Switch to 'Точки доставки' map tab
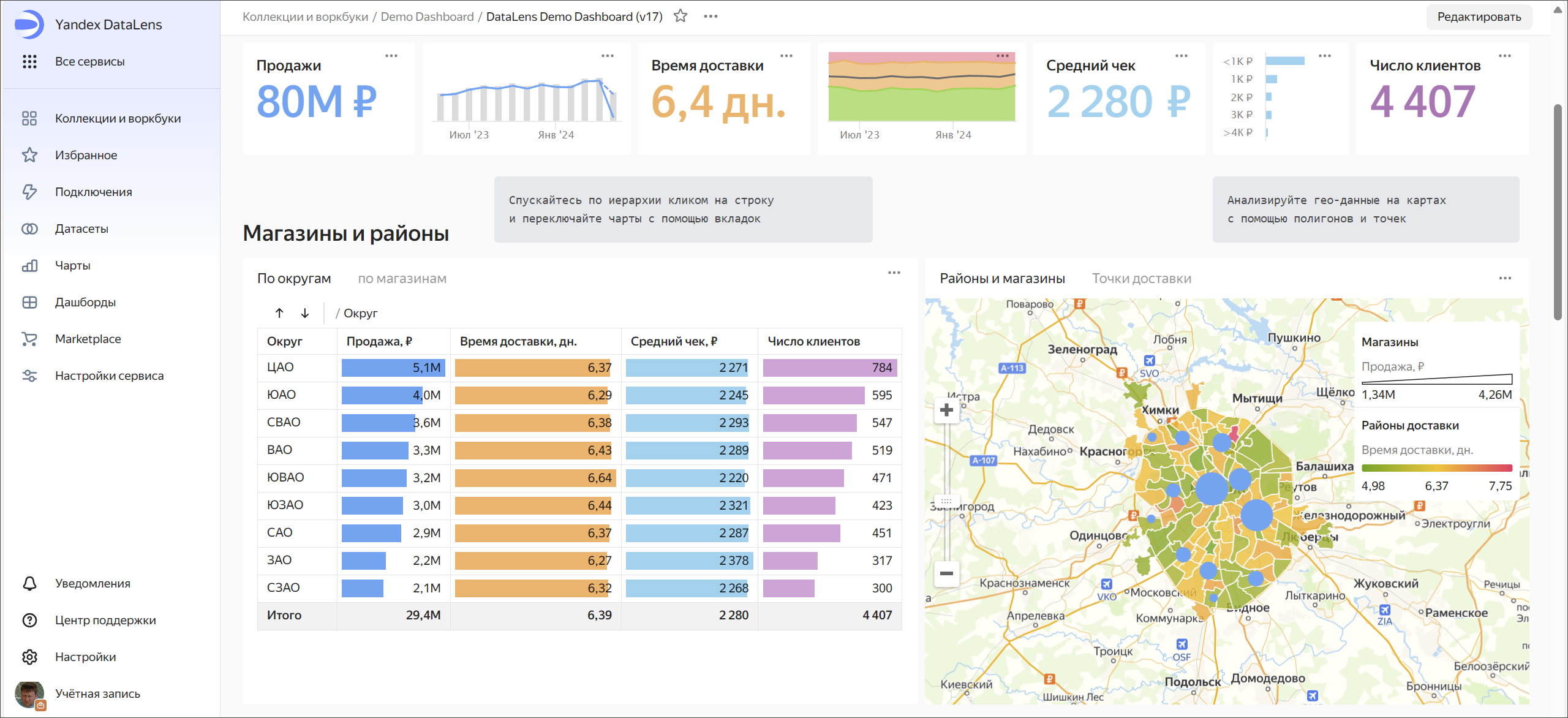Image resolution: width=1568 pixels, height=718 pixels. pyautogui.click(x=1141, y=279)
